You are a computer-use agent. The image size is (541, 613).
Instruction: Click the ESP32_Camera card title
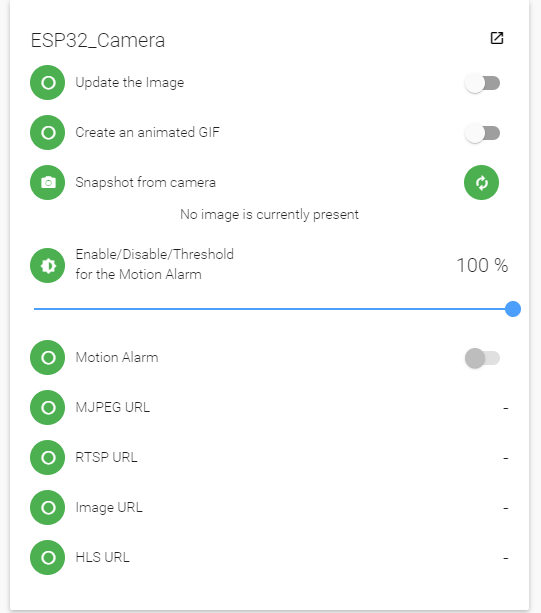tap(98, 40)
